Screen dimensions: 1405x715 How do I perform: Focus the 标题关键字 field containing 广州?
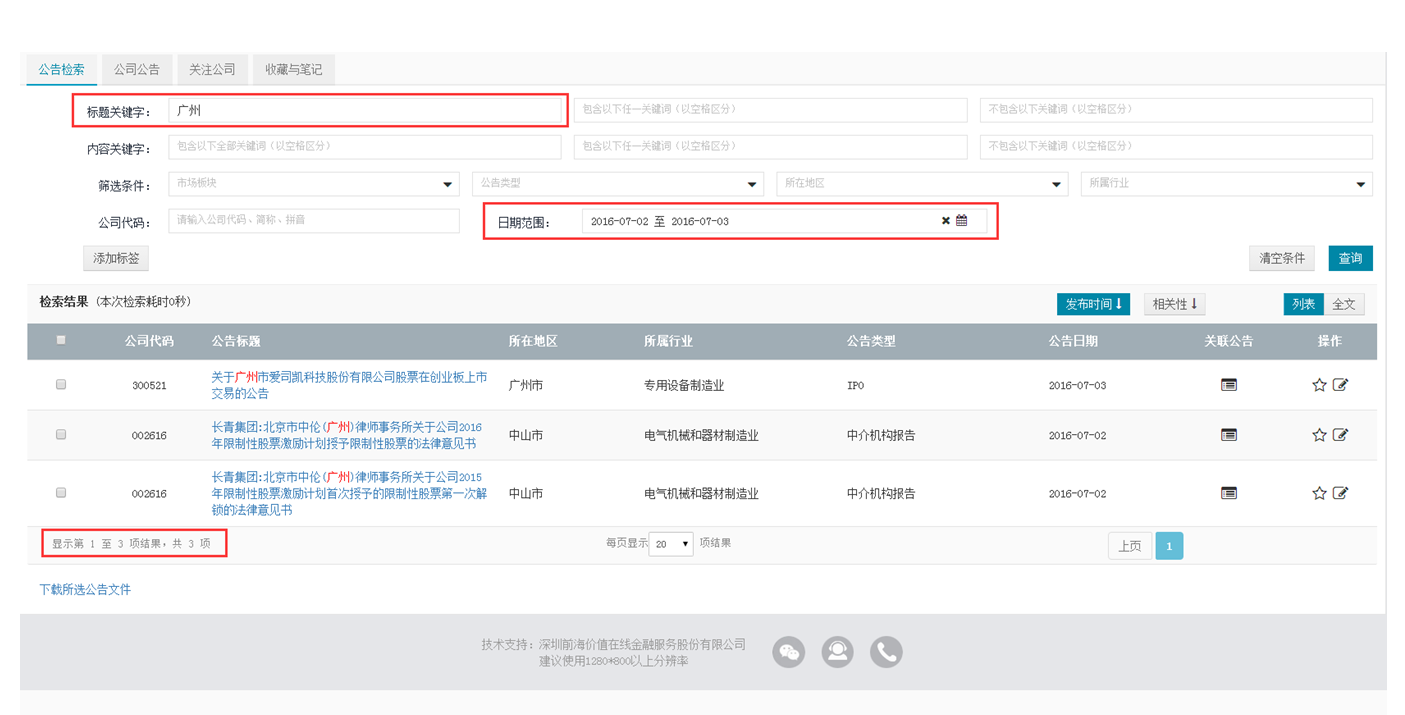(x=365, y=110)
